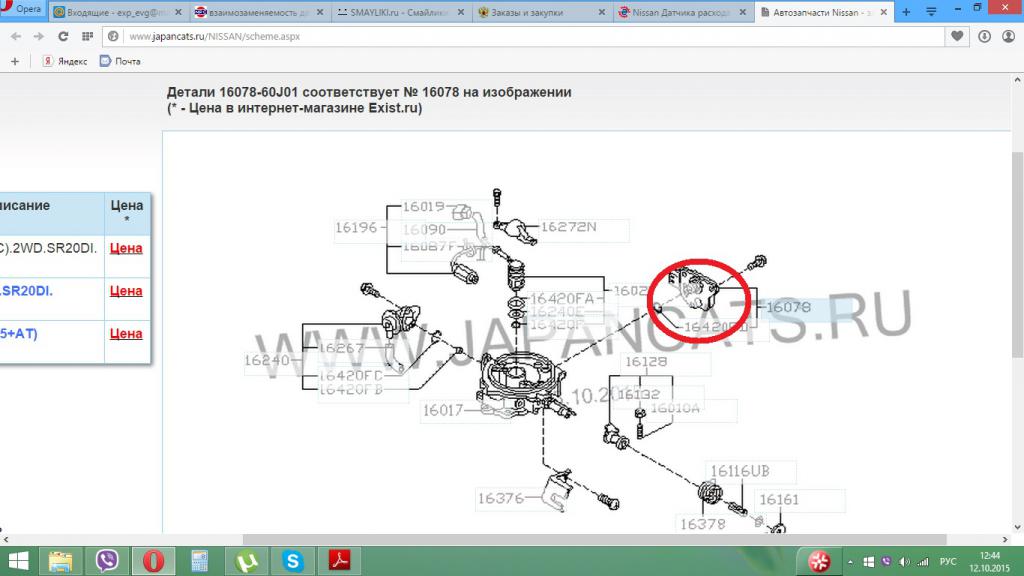Open the Opera main menu button
This screenshot has height=576, width=1024.
coord(21,9)
